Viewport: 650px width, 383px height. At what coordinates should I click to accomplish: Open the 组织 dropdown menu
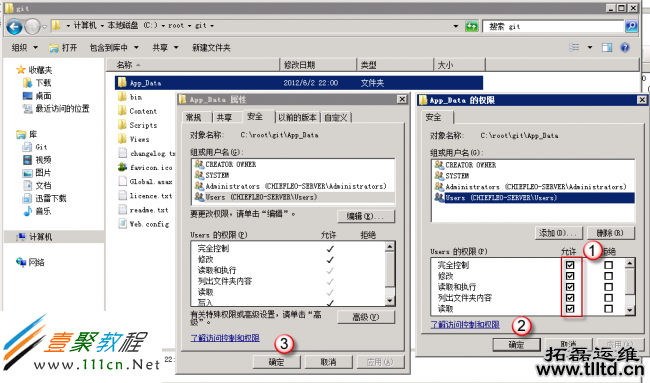point(25,48)
